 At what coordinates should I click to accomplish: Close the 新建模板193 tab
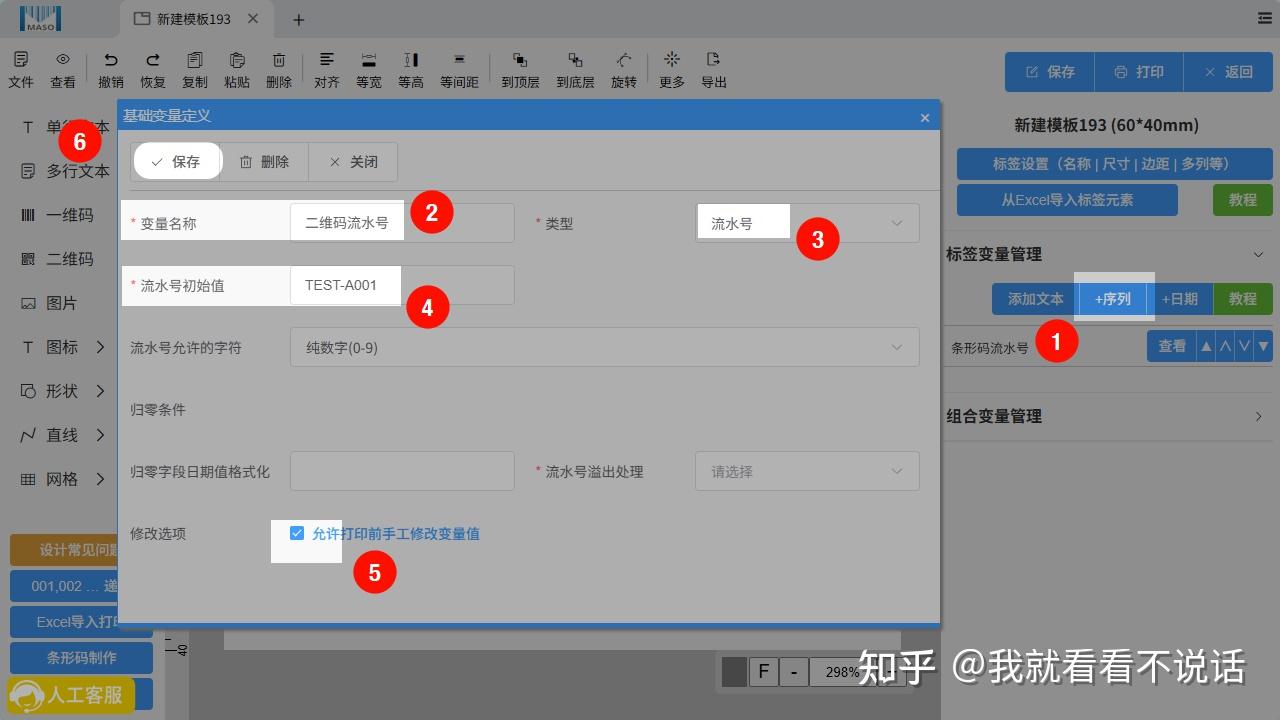point(253,19)
